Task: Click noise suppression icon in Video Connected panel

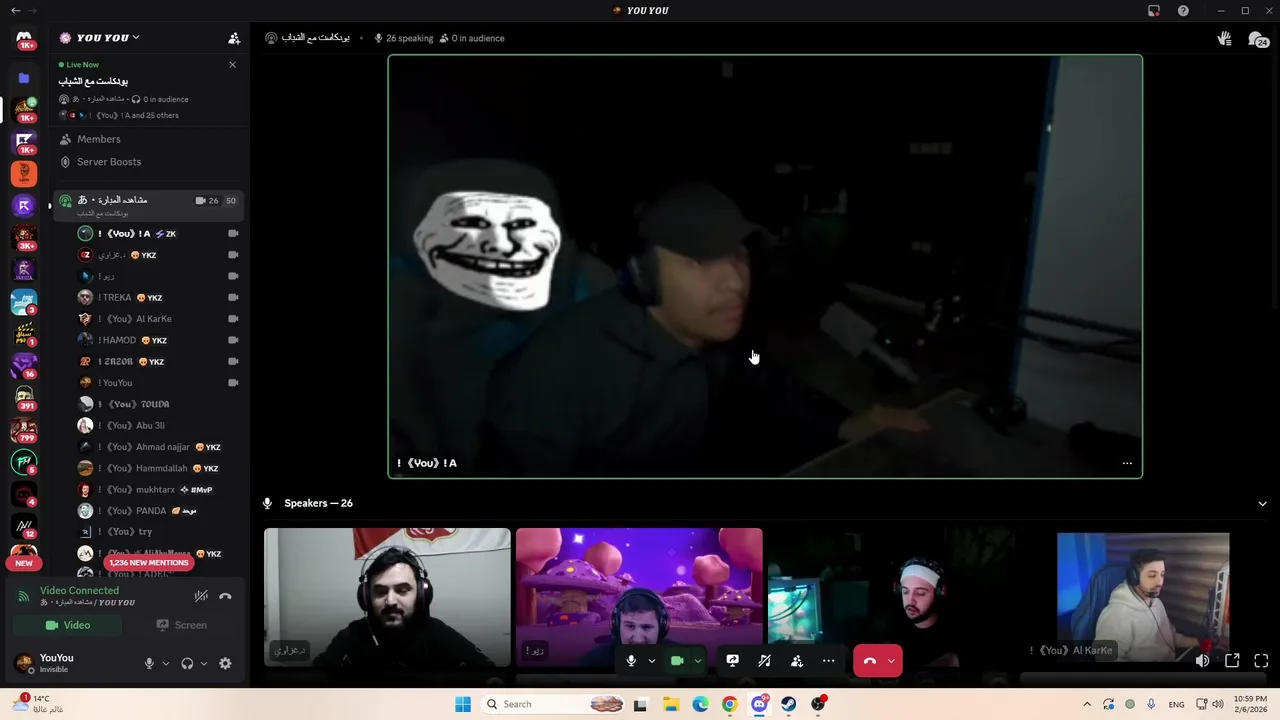Action: [x=201, y=596]
